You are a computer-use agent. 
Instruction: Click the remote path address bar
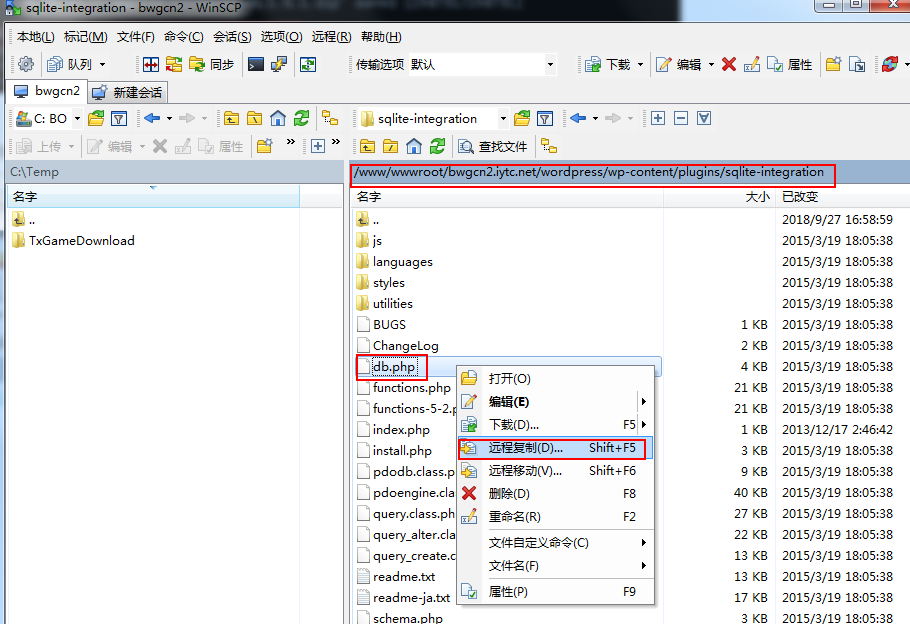[x=629, y=172]
